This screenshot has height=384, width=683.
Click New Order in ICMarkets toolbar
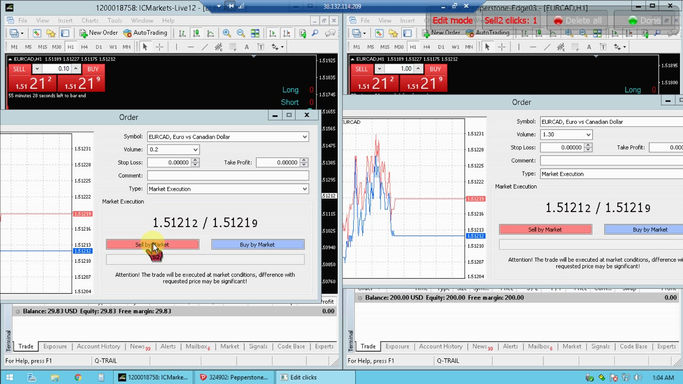(x=98, y=33)
